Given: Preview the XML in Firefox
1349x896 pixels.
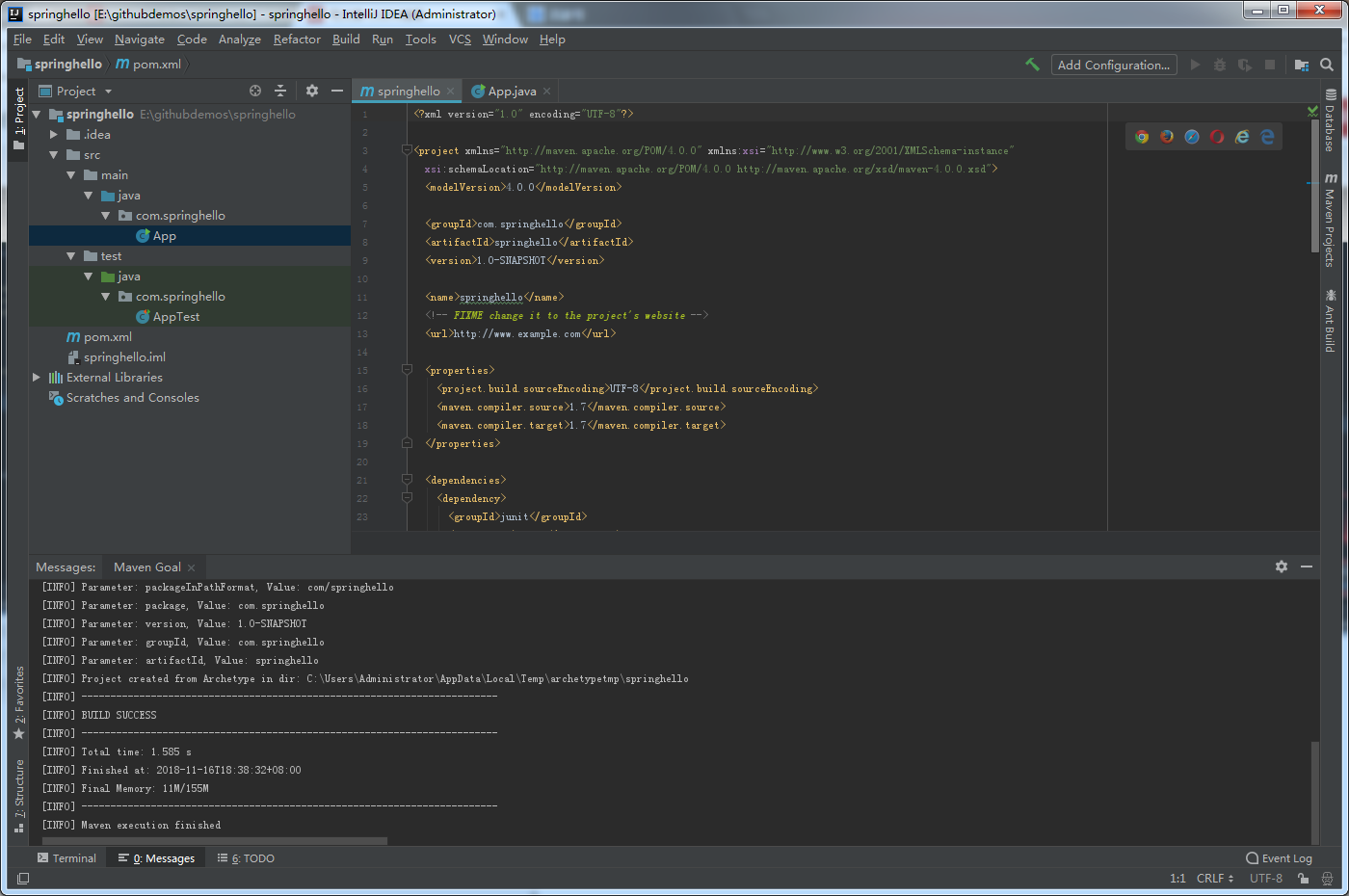Looking at the screenshot, I should 1166,137.
